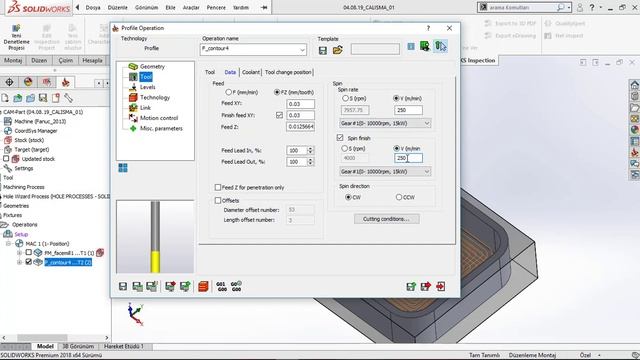Click the Cutting conditions button
Viewport: 640px width, 360px height.
pos(387,219)
